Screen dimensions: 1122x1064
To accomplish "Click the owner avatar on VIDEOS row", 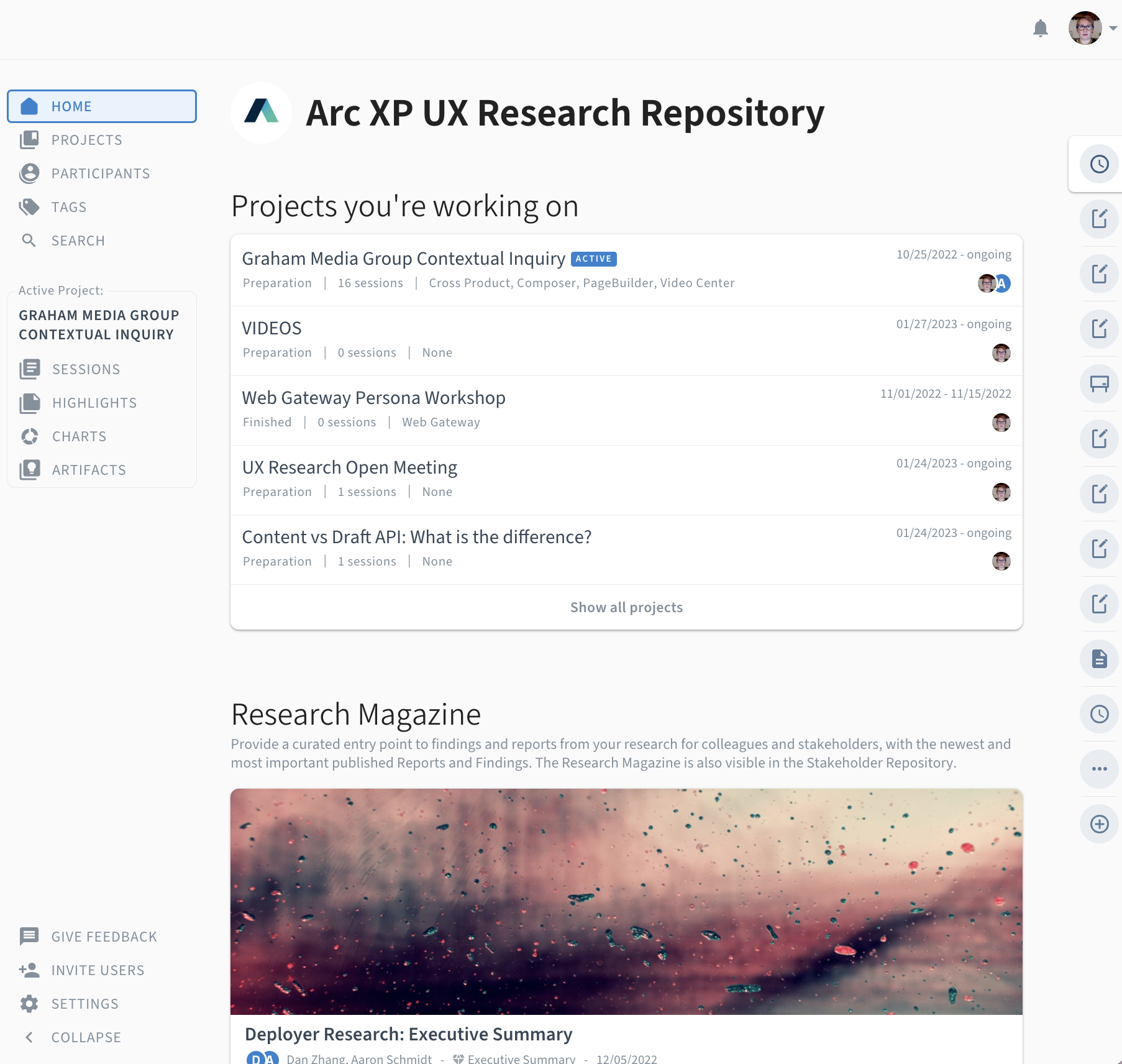I will (1001, 353).
